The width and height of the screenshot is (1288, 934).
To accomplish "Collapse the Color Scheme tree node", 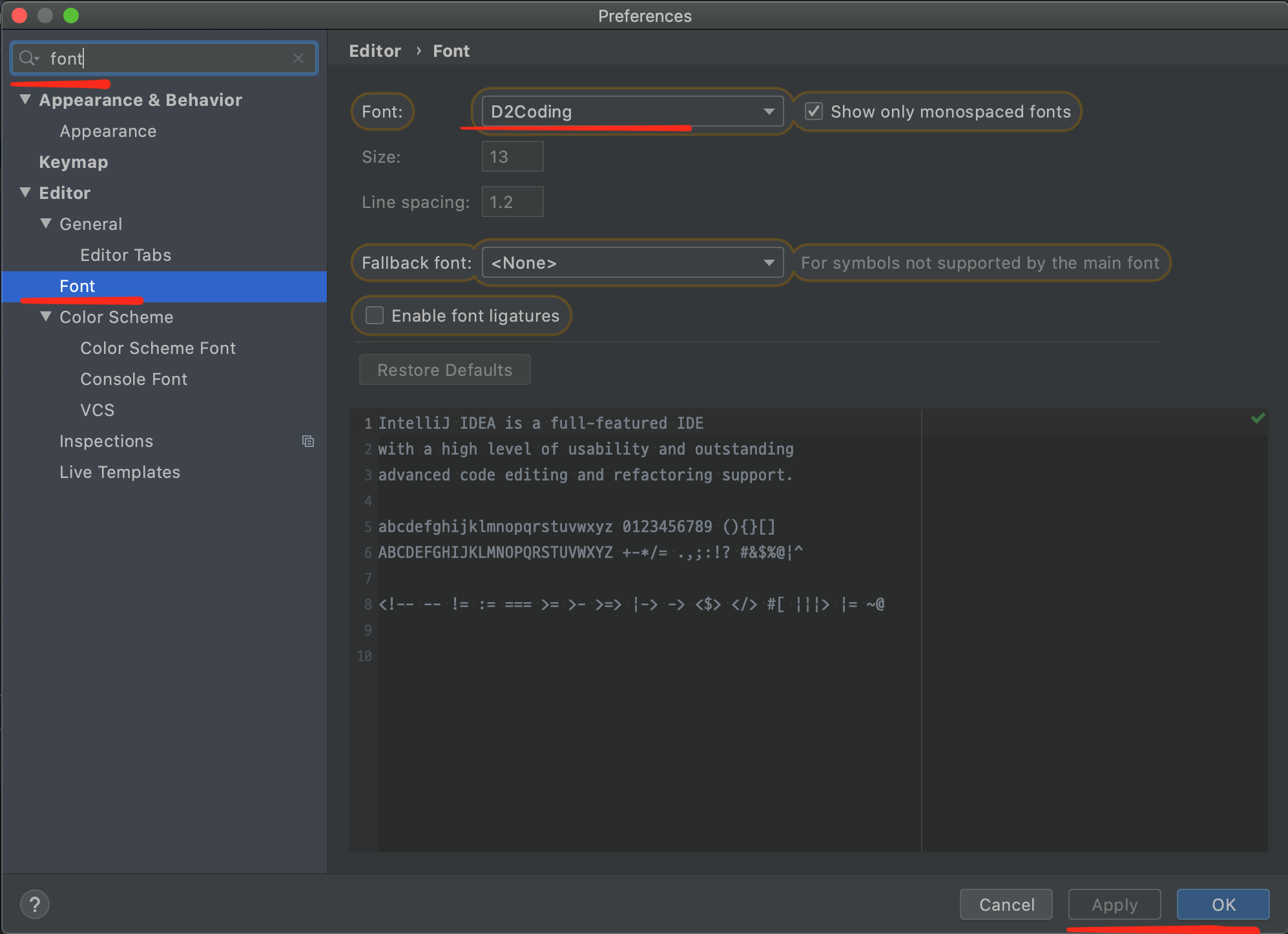I will (46, 317).
